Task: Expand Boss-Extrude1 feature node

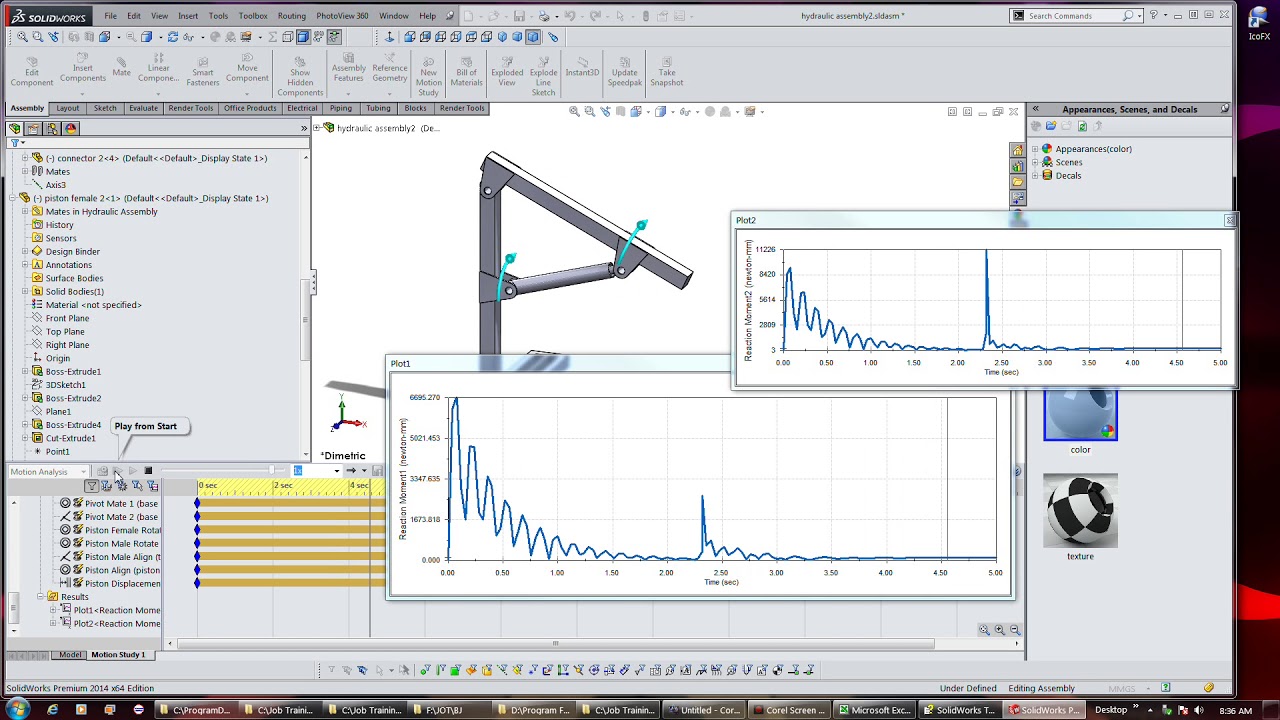Action: tap(25, 371)
